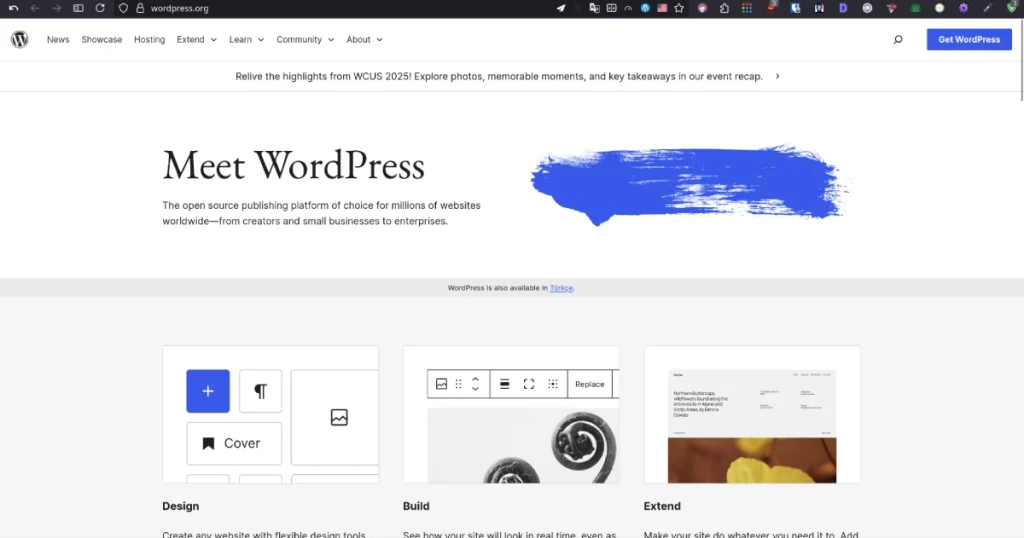Image resolution: width=1024 pixels, height=538 pixels.
Task: Open the News menu item
Action: (x=58, y=39)
